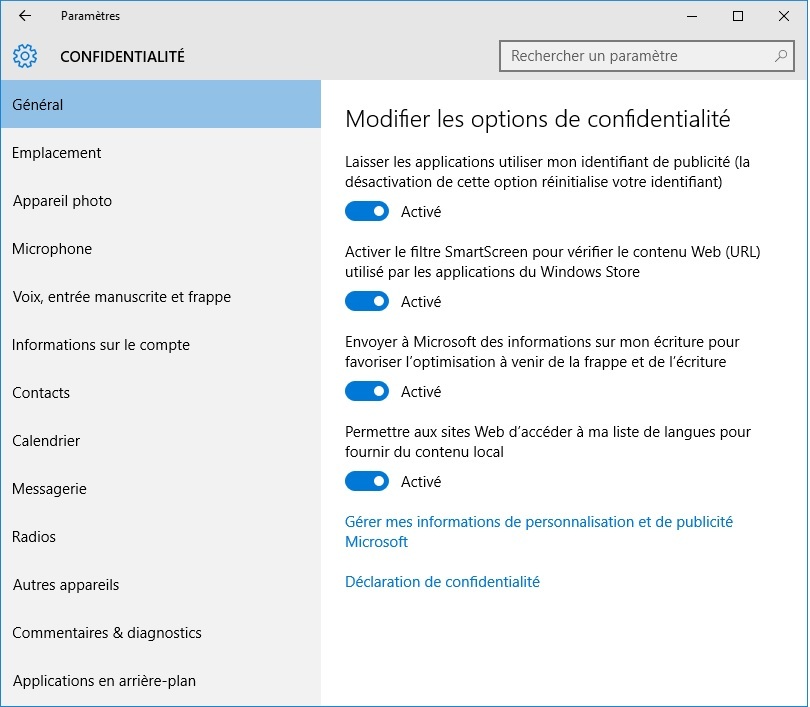Click the search magnifier icon

(x=781, y=56)
